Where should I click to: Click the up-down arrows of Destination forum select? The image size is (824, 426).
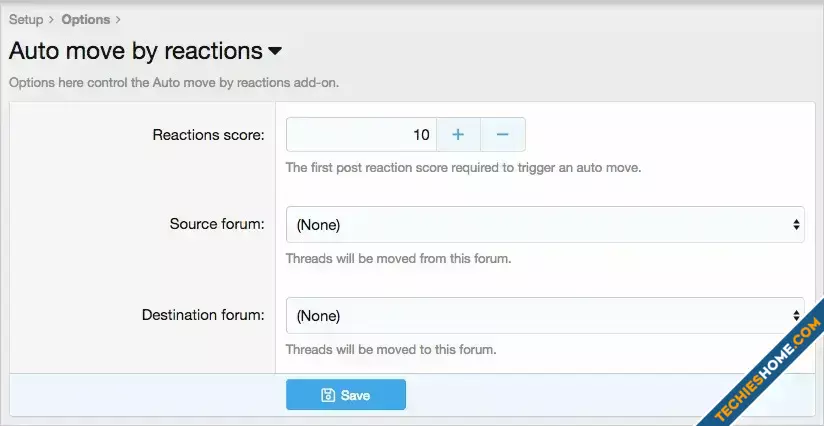796,315
